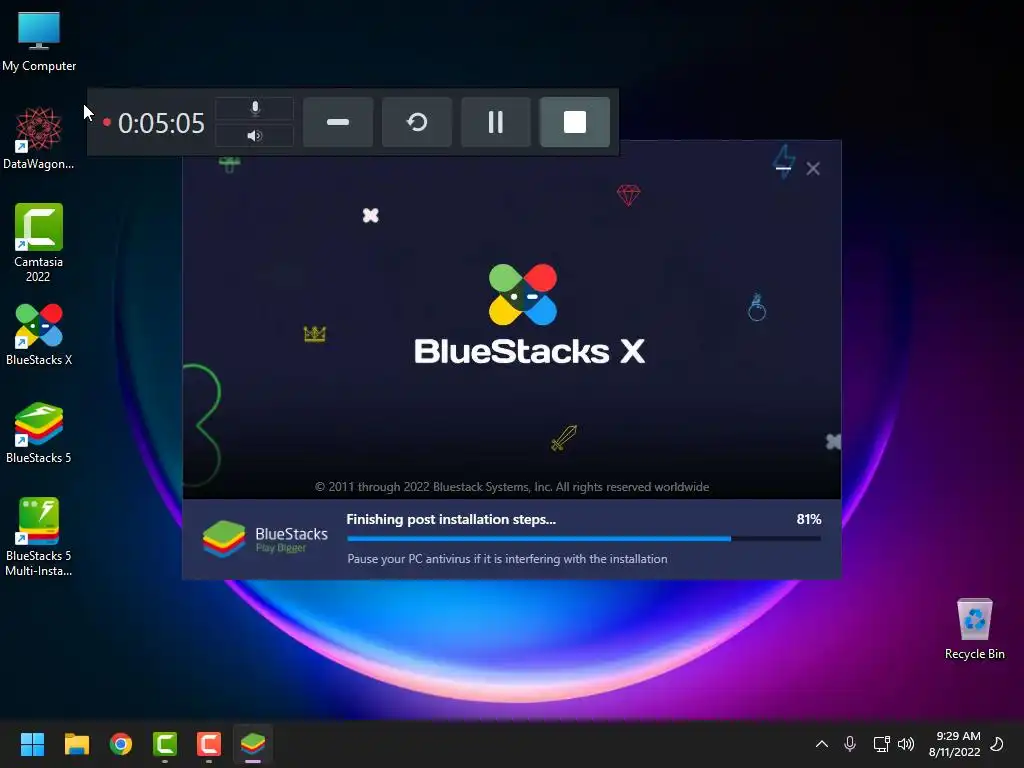Image resolution: width=1024 pixels, height=768 pixels.
Task: Select the BlueStacks 5 Multi-Instance shortcut
Action: tap(39, 537)
